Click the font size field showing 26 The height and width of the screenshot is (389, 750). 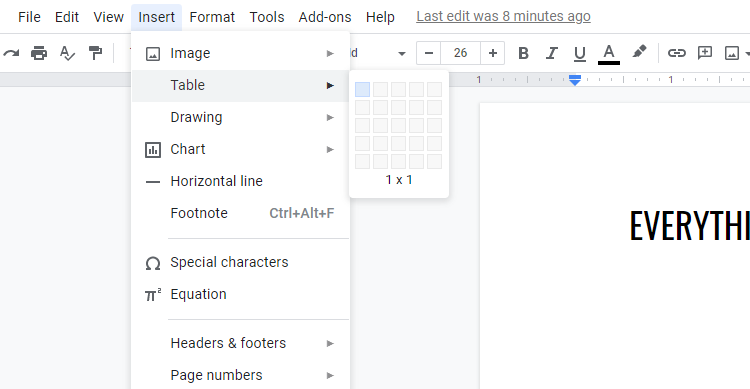(461, 53)
